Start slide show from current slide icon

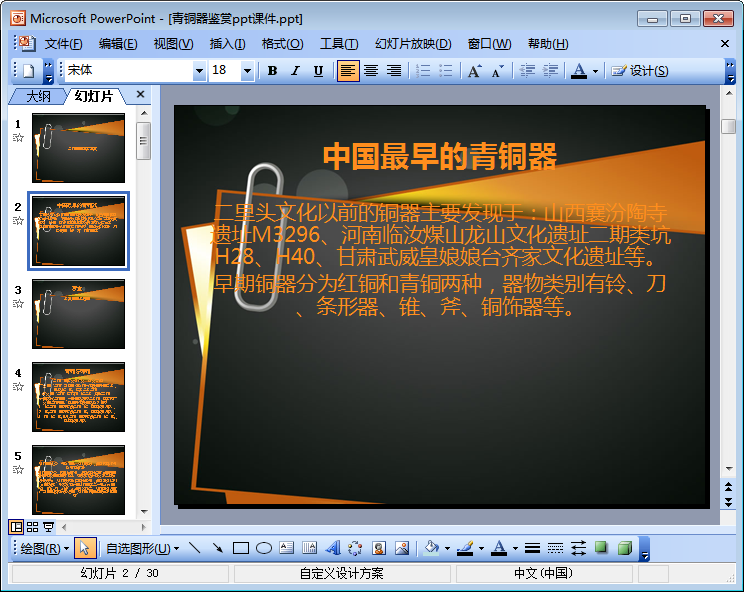pos(48,527)
